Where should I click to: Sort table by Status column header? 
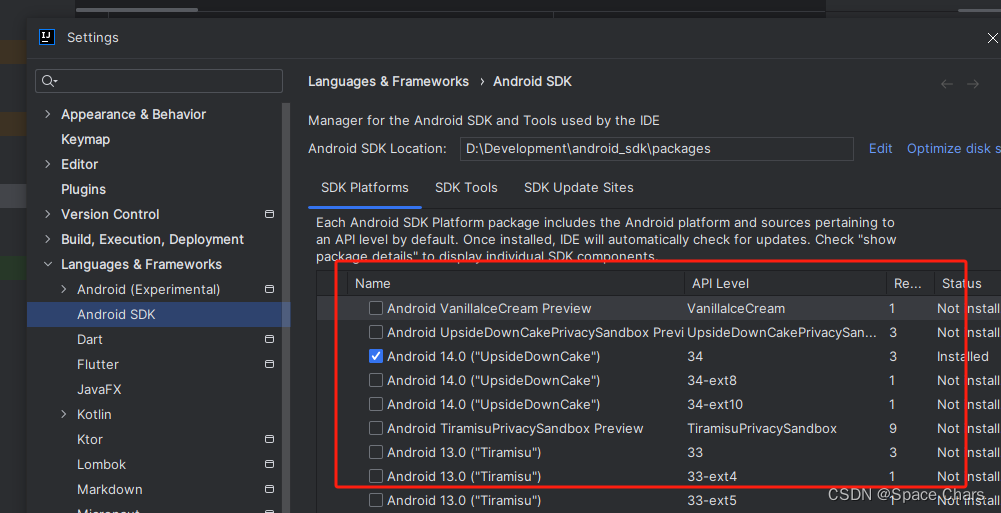tap(967, 283)
